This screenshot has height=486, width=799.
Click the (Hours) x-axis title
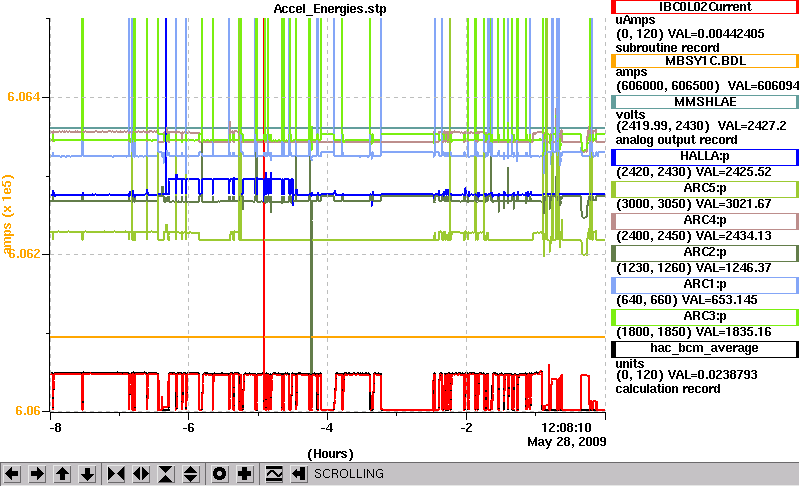point(330,453)
